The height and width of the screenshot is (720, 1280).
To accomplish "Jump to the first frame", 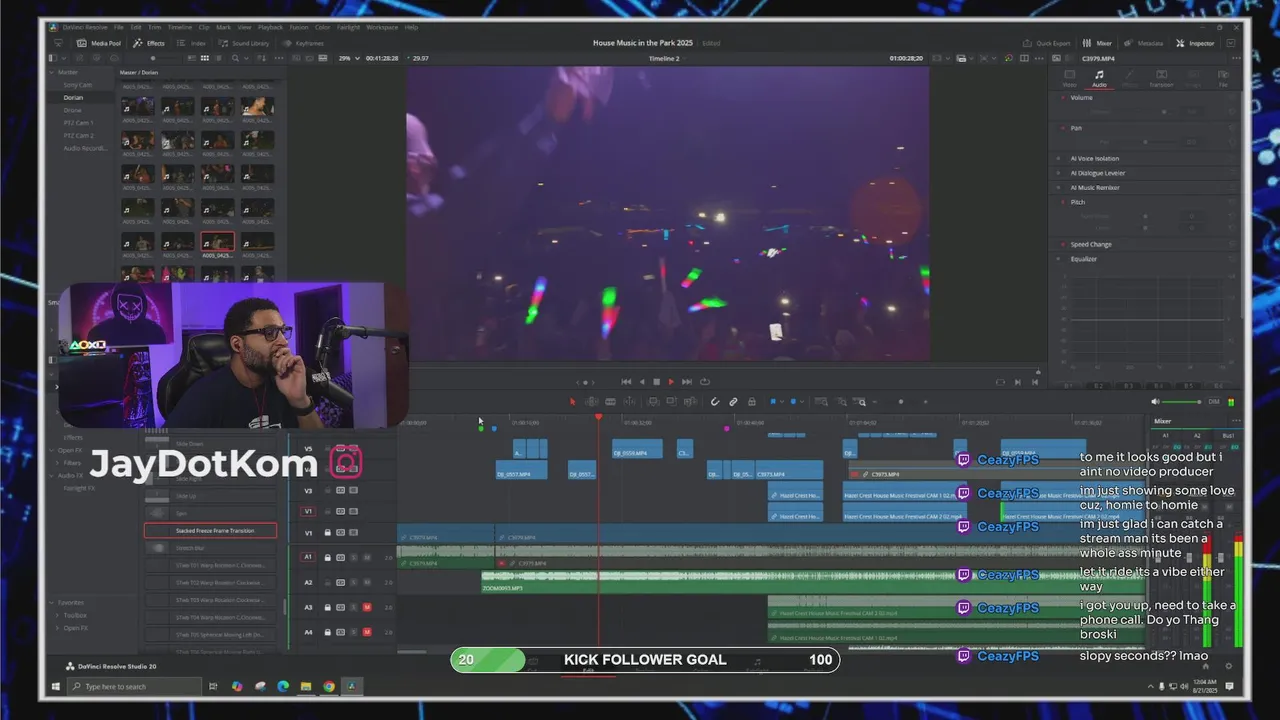I will click(x=626, y=382).
